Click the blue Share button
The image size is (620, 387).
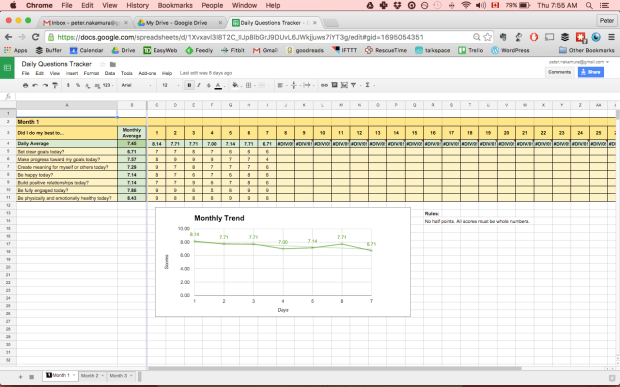(x=590, y=72)
